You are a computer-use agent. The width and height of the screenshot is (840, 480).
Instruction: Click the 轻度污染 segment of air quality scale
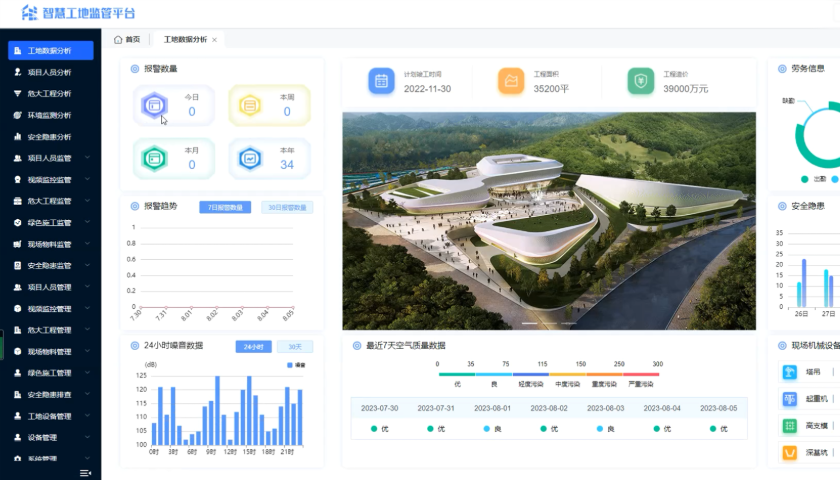[x=530, y=372]
